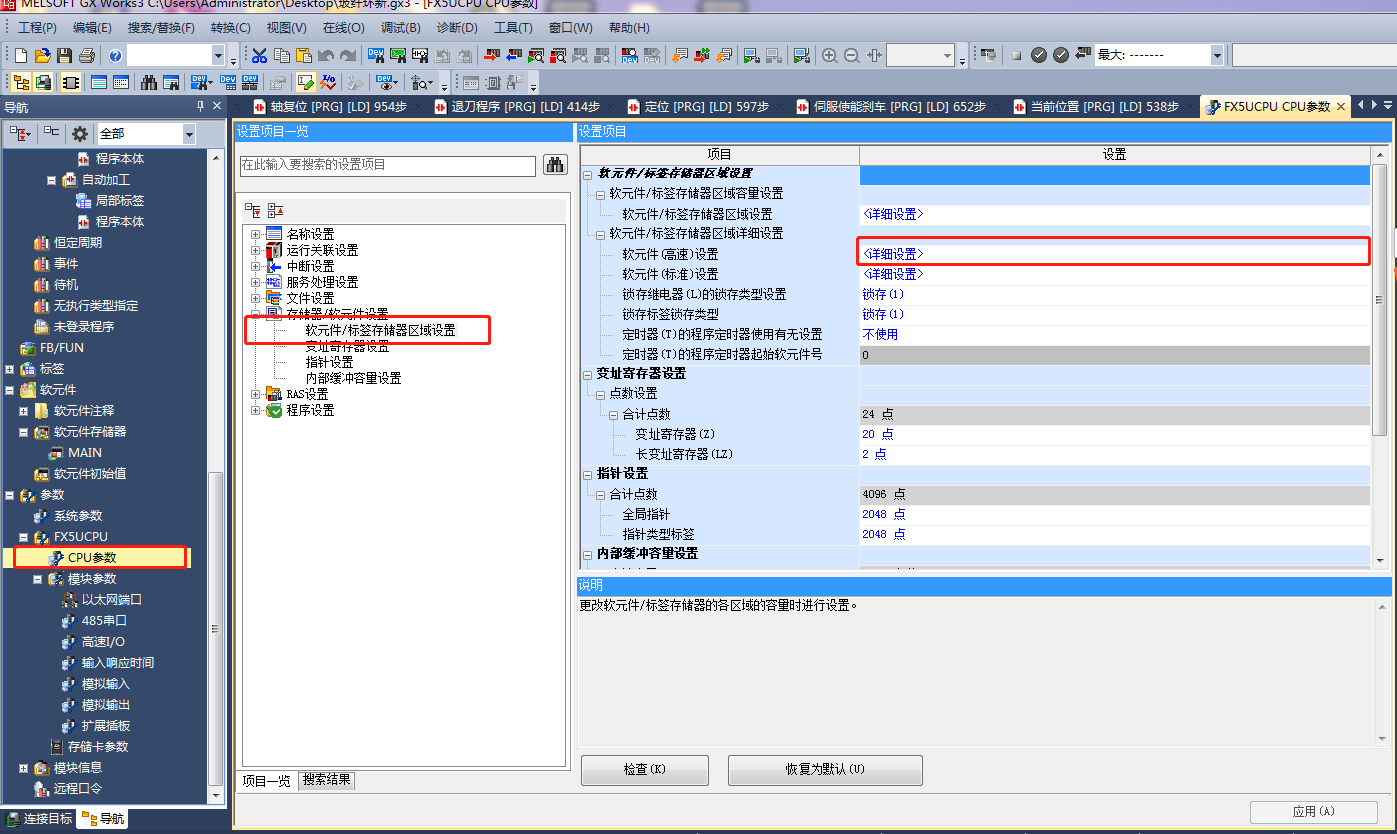Click the blue Help question mark icon
Image resolution: width=1397 pixels, height=834 pixels.
coord(115,55)
